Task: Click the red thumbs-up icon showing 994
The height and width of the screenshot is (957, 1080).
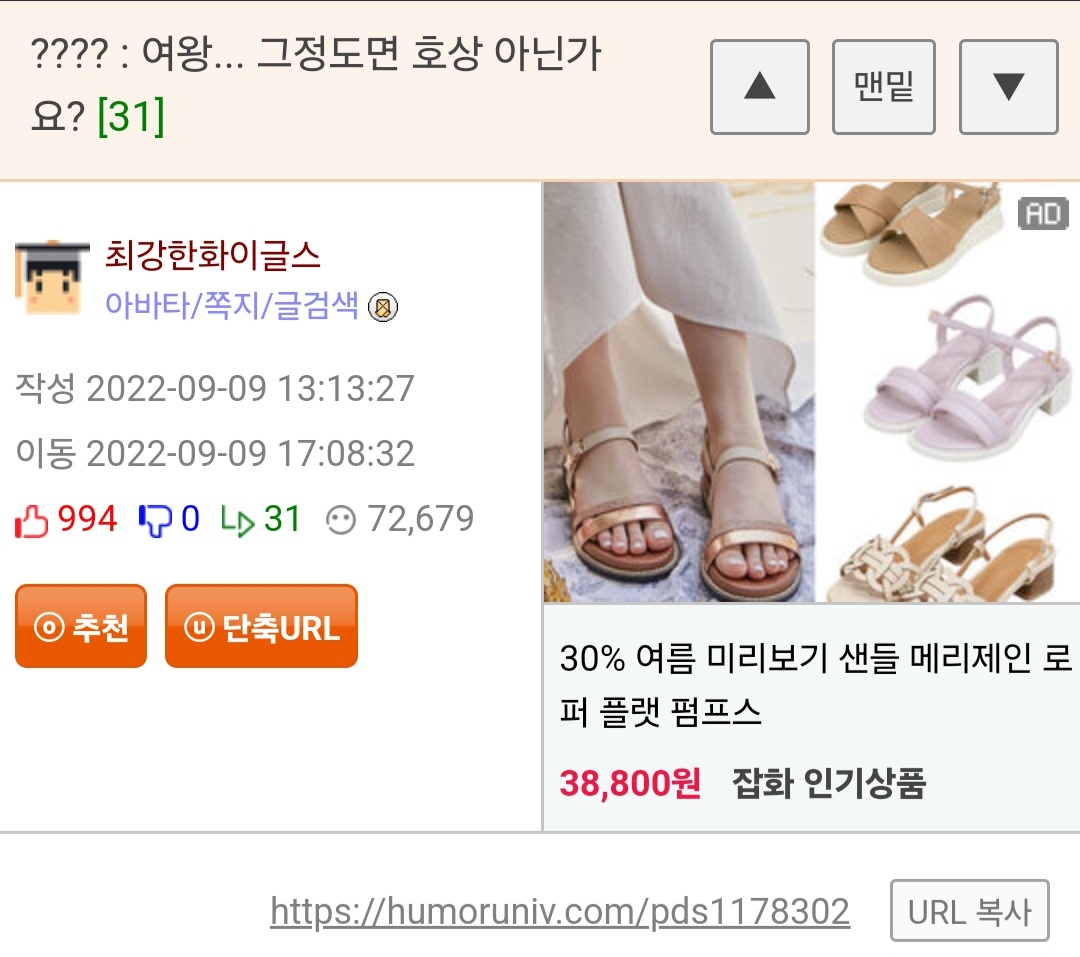Action: point(32,520)
